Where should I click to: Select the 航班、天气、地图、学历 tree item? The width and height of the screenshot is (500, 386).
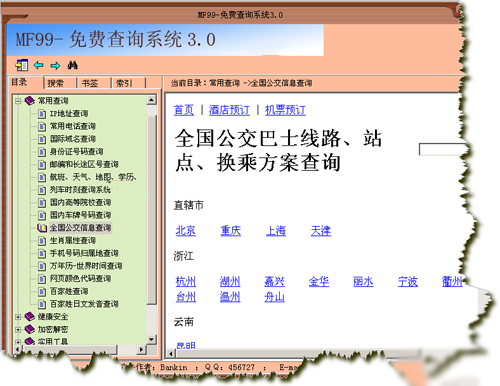point(93,177)
